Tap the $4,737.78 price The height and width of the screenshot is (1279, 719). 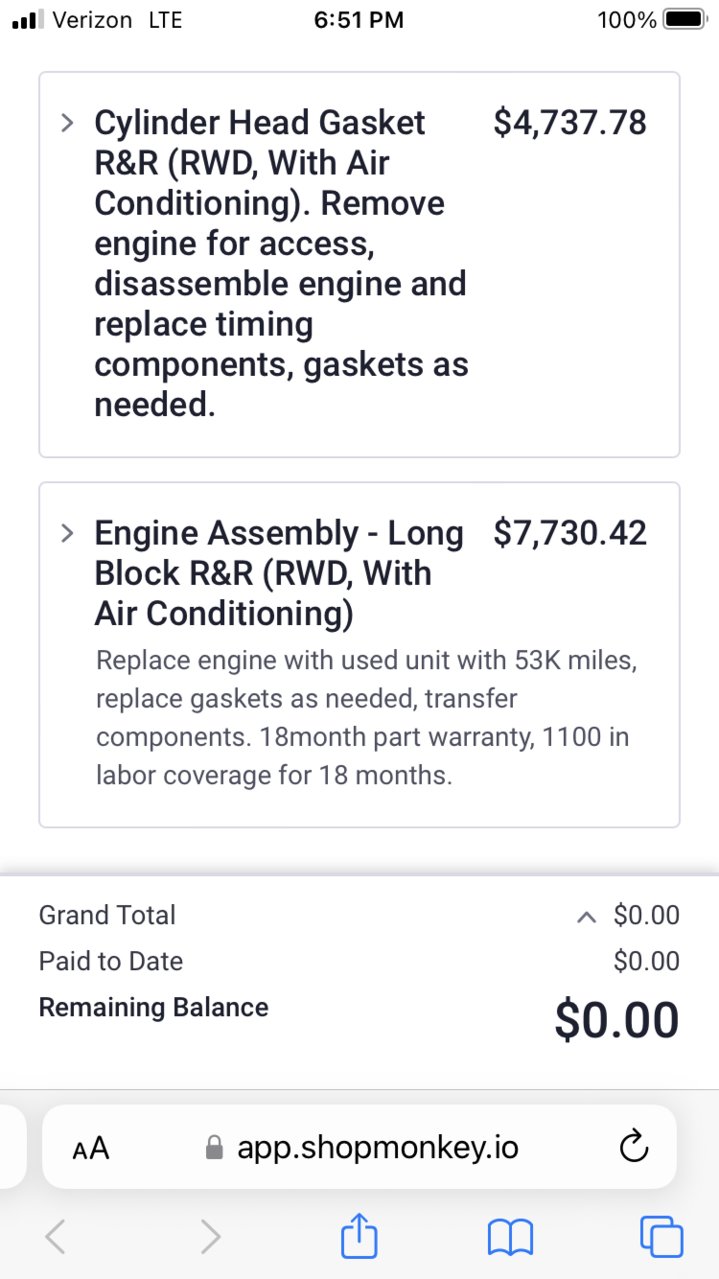point(570,123)
